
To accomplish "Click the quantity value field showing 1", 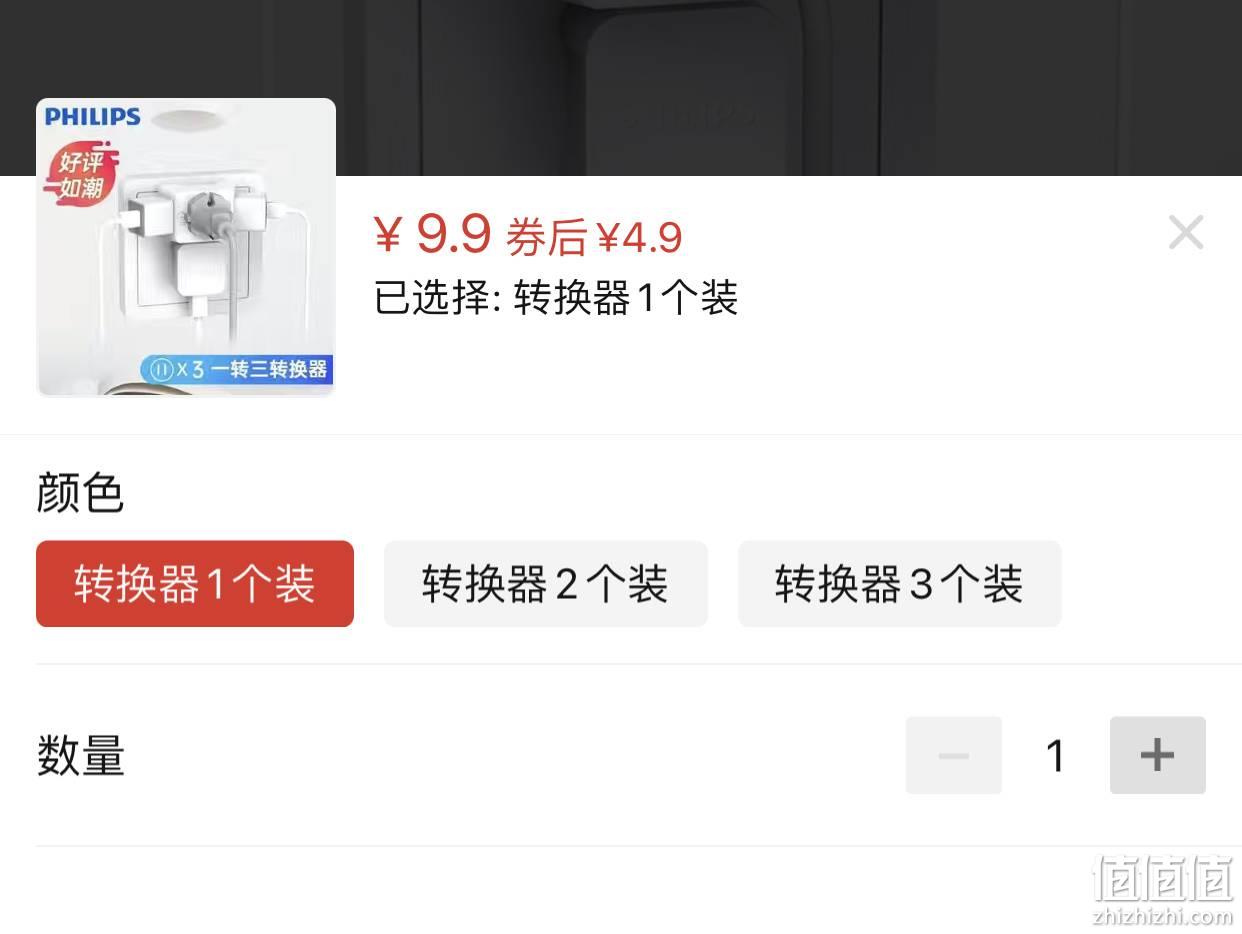I will [1055, 756].
